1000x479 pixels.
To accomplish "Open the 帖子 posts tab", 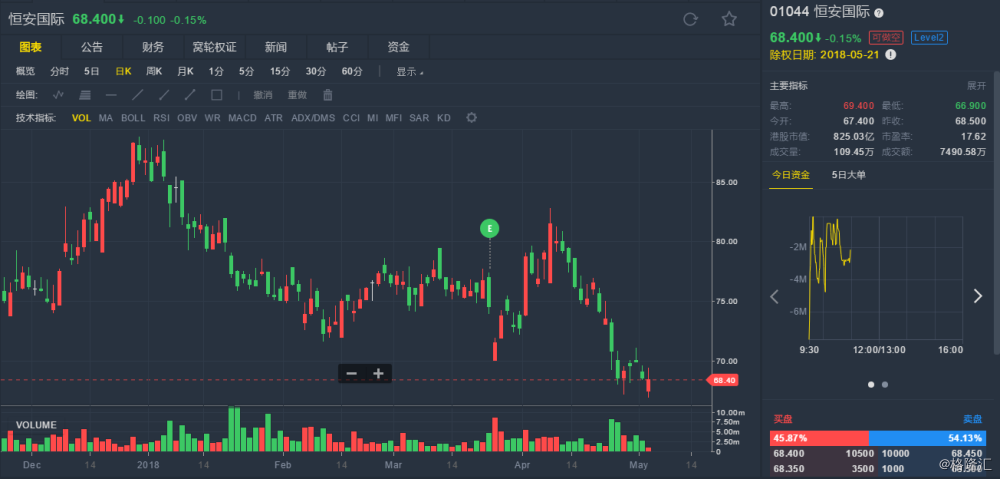I will [x=337, y=47].
